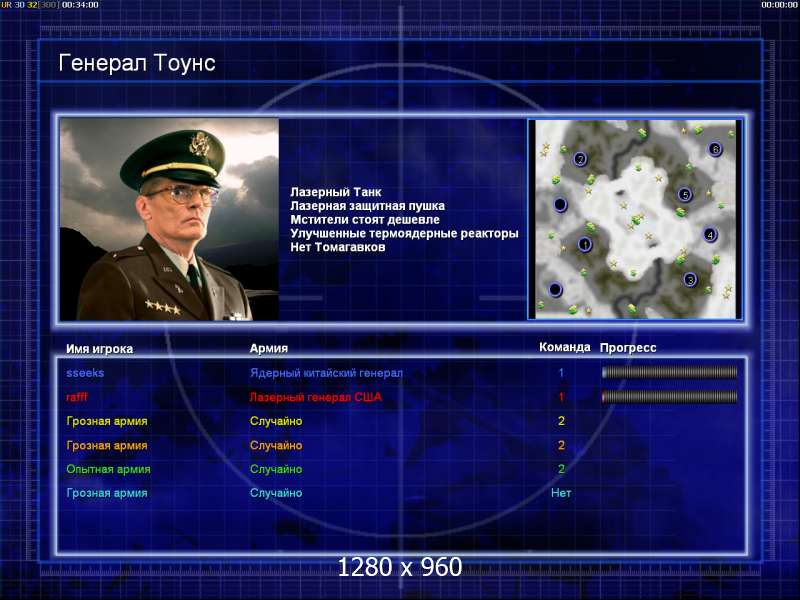800x600 pixels.
Task: Click 'Лазерный генерал США' army entry
Action: pos(315,397)
